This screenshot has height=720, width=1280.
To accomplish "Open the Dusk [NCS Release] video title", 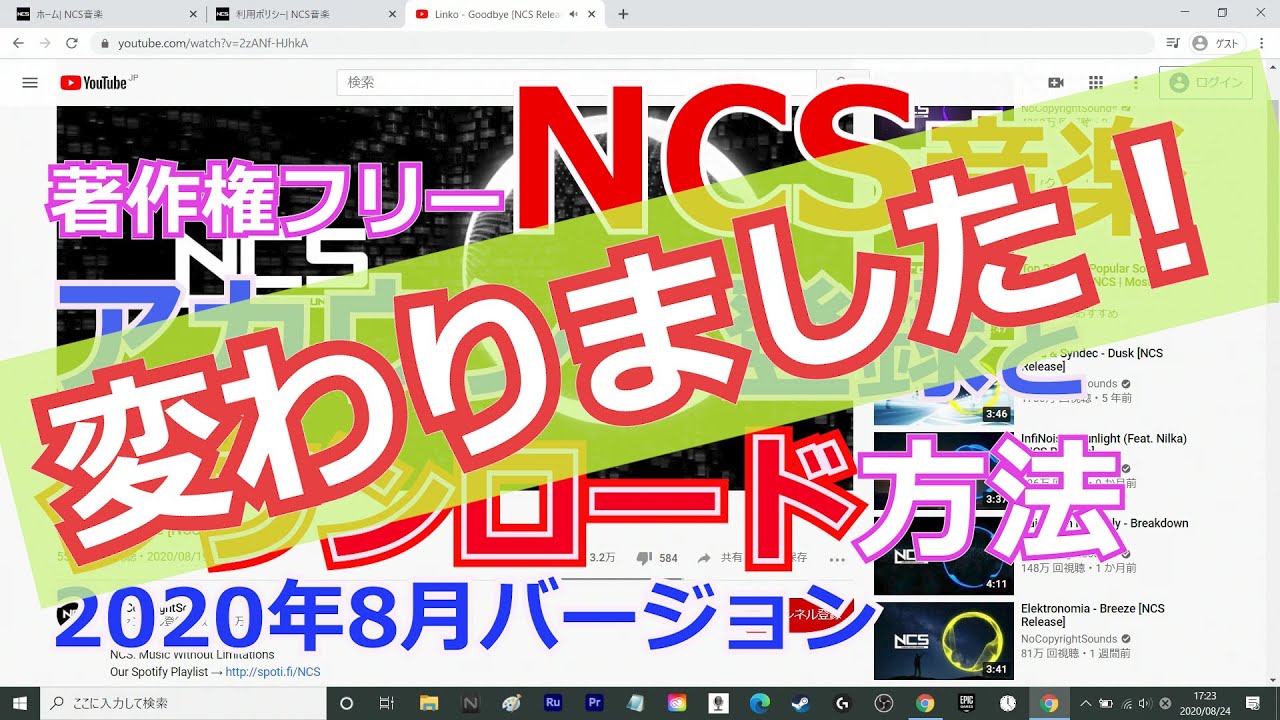I will coord(1093,360).
